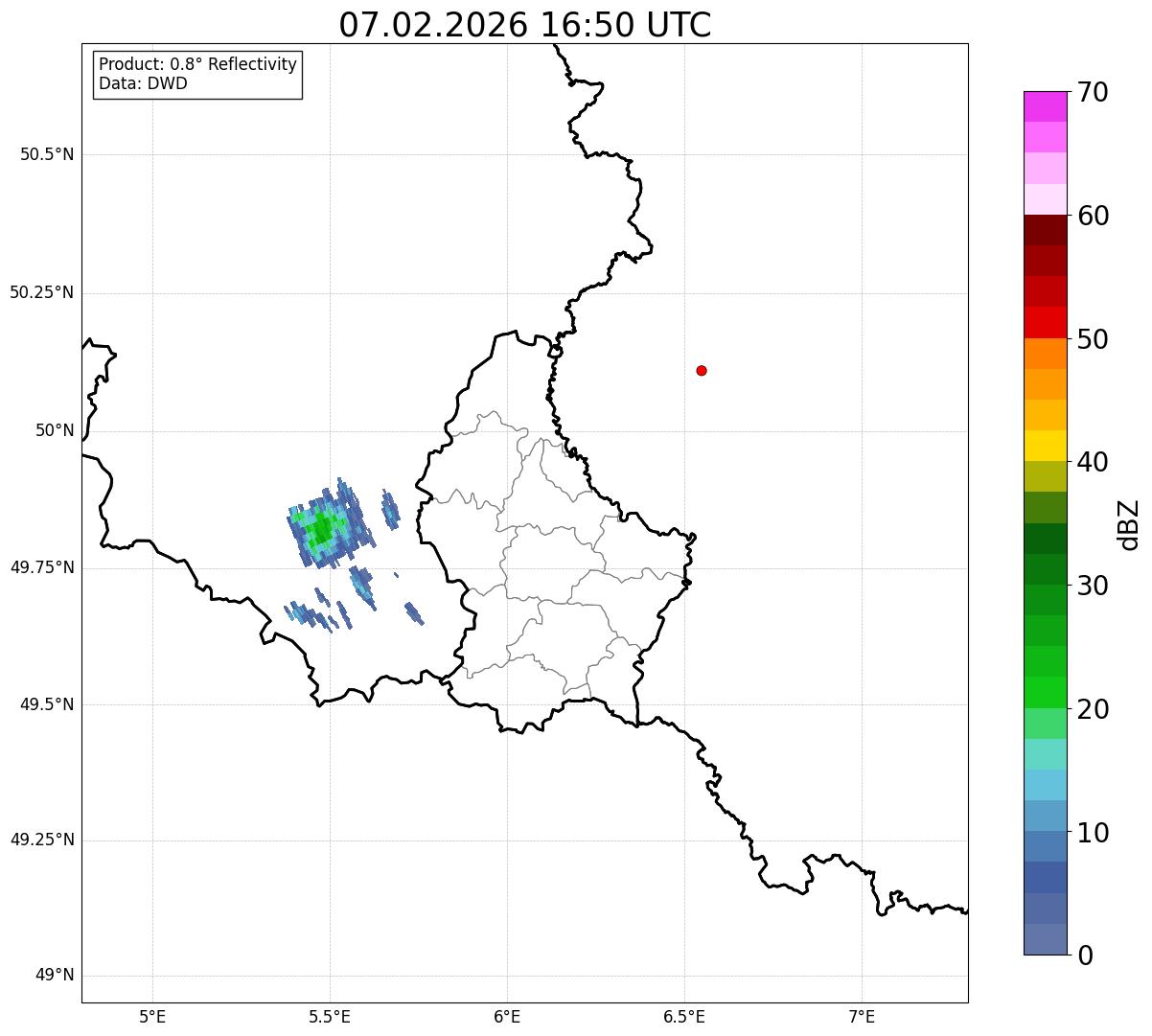Select the bright green 20 dBZ colorbar segment
This screenshot has width=1152, height=1036.
[1045, 693]
